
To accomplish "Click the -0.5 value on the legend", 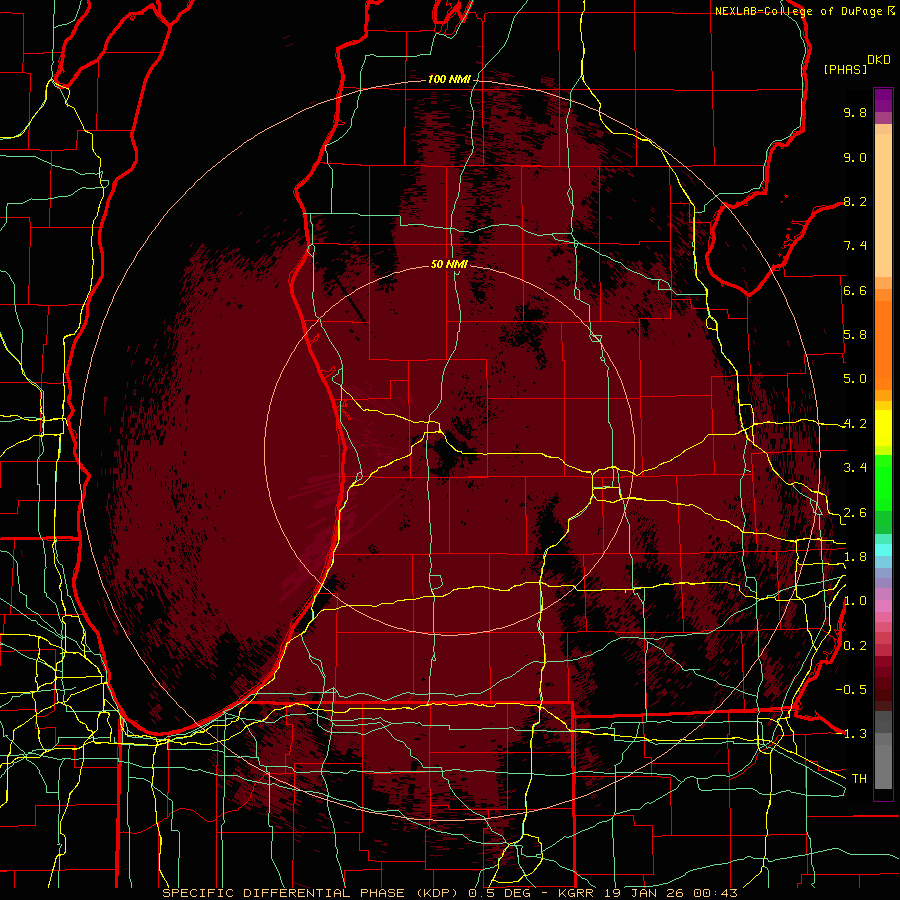I will tap(851, 690).
